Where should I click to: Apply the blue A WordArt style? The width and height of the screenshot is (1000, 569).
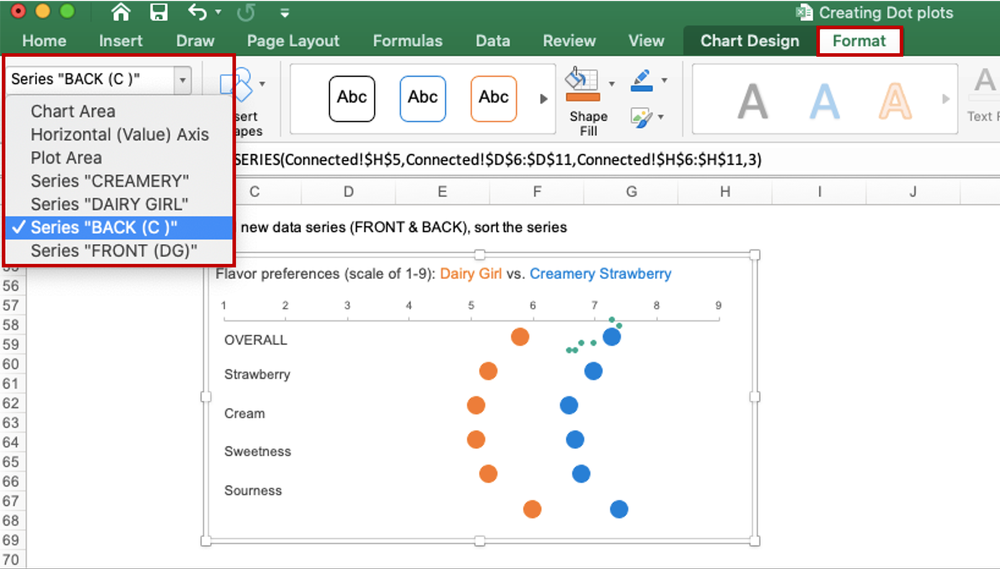(824, 101)
